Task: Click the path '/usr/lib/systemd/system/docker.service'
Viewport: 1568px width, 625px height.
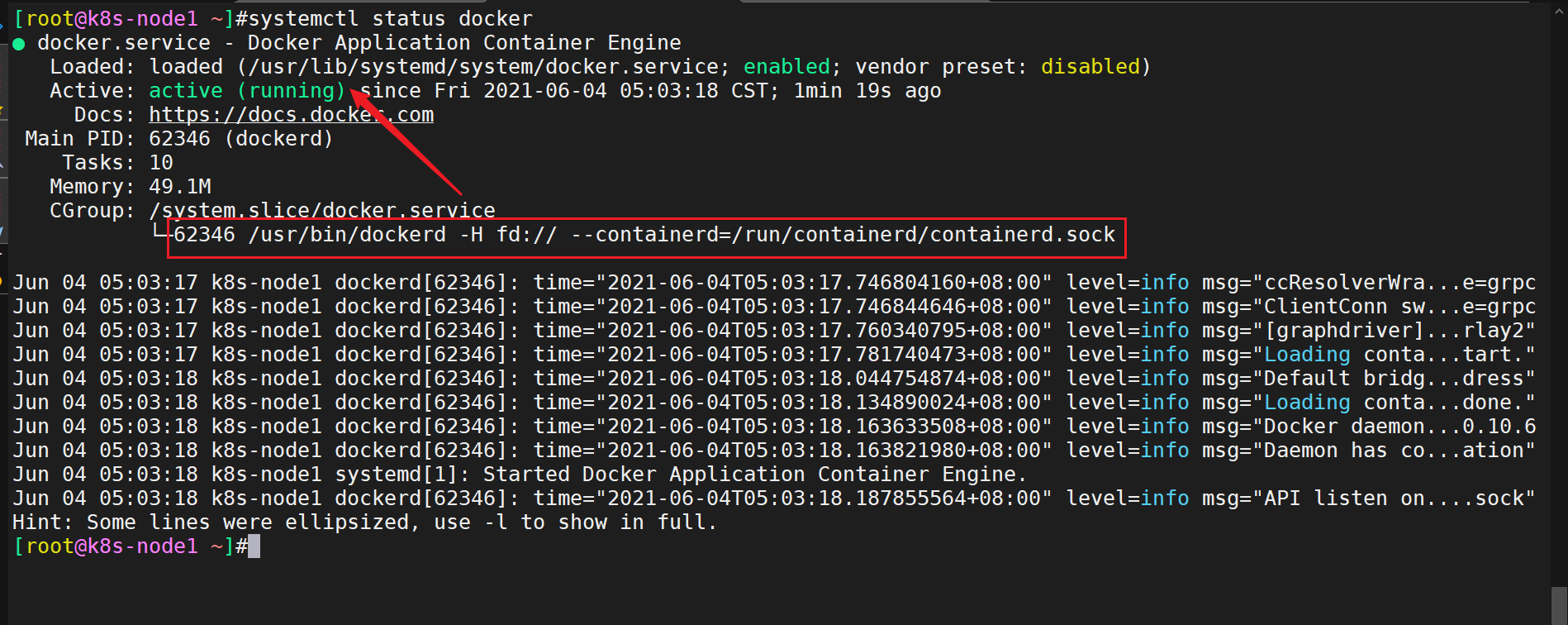Action: [483, 66]
